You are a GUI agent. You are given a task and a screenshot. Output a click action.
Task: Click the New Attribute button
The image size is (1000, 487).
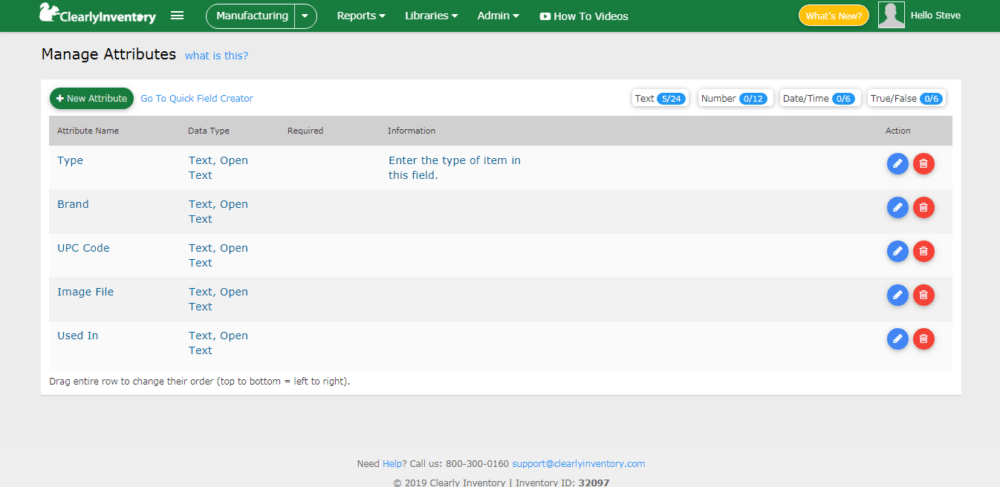coord(92,98)
